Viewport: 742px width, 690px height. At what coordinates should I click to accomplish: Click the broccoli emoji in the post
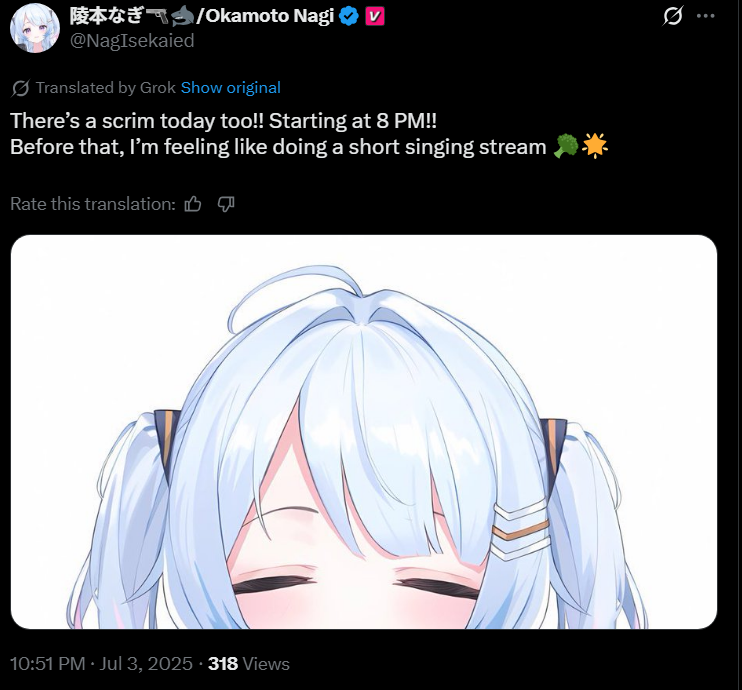[x=566, y=146]
